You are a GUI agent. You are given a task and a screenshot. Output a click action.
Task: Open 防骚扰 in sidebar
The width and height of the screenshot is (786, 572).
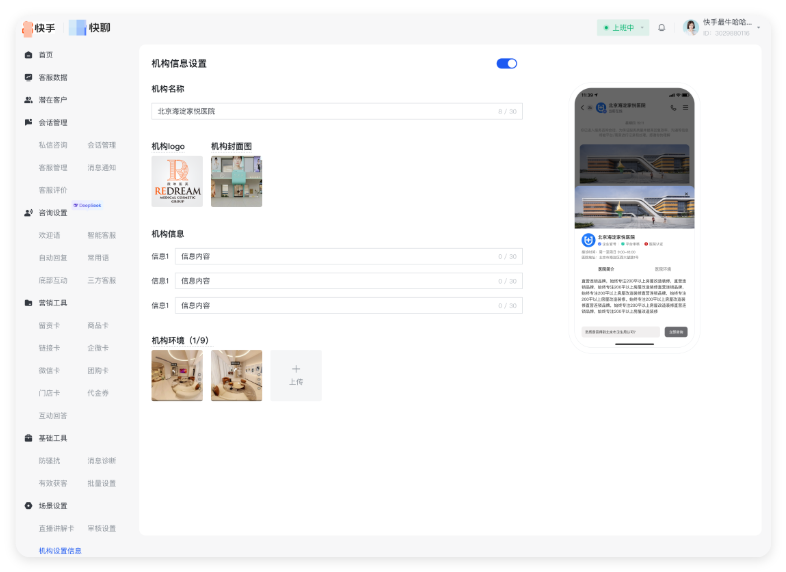pos(50,461)
